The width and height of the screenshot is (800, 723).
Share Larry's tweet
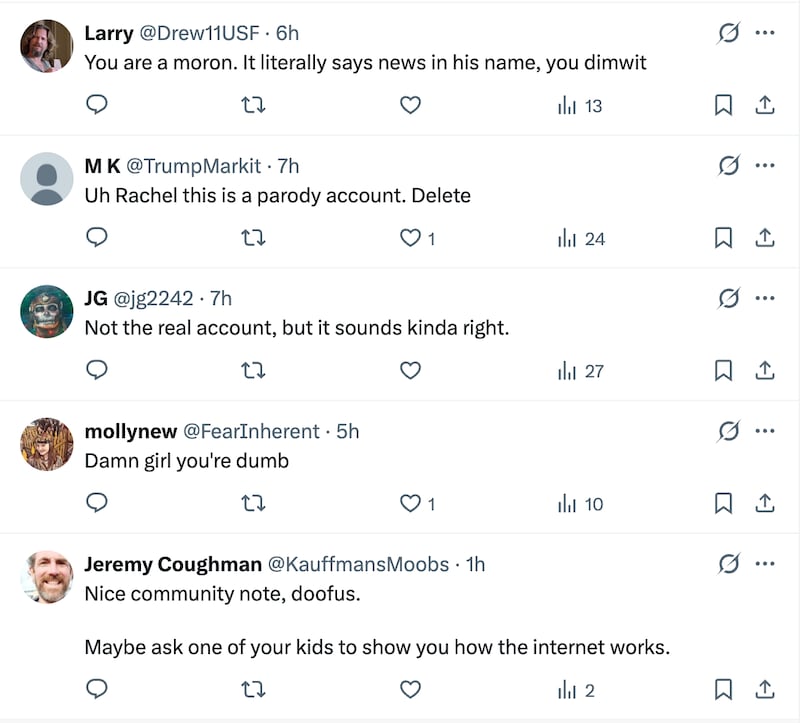pyautogui.click(x=765, y=104)
